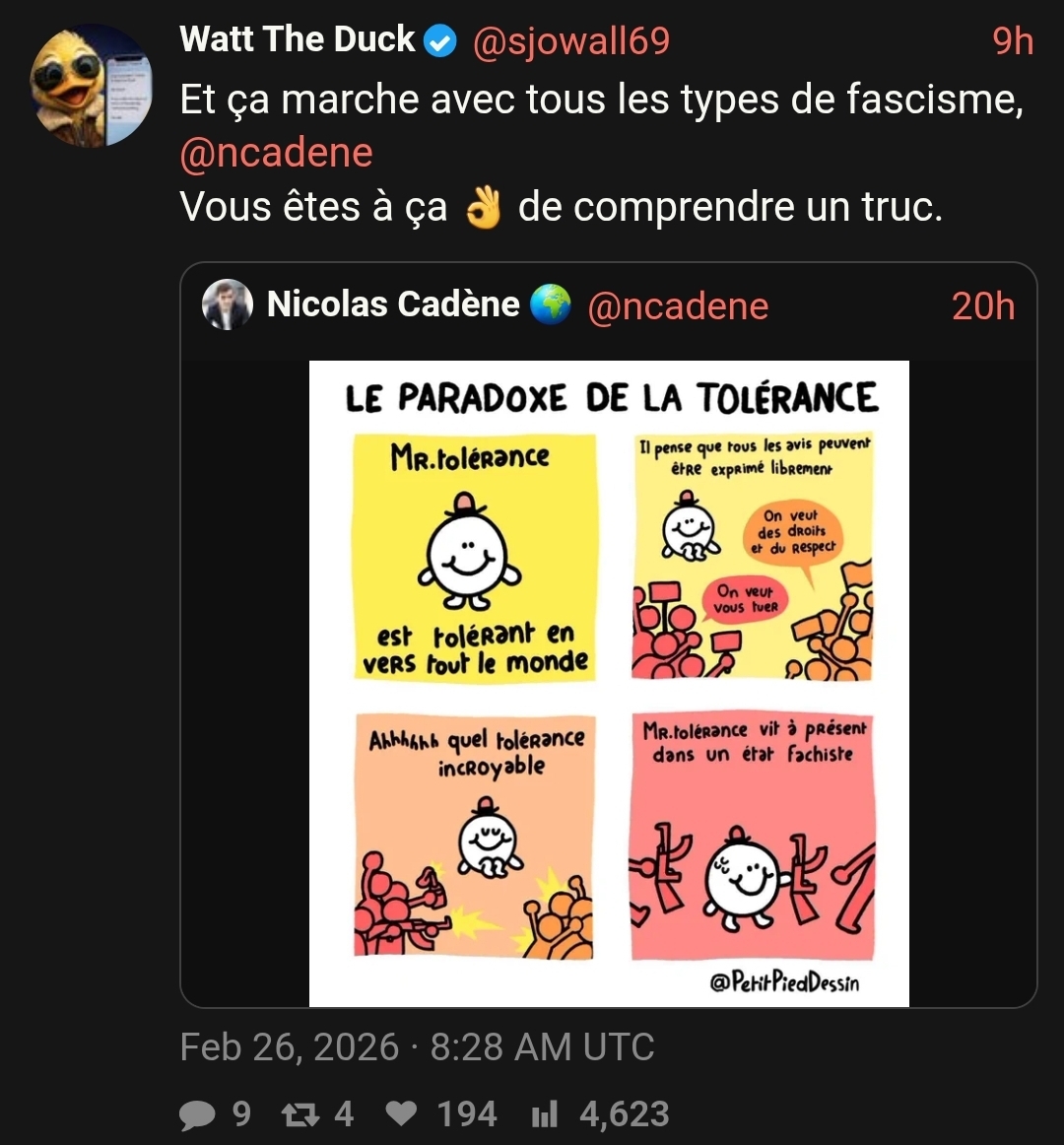Click the reply speech bubble icon

tap(197, 1114)
